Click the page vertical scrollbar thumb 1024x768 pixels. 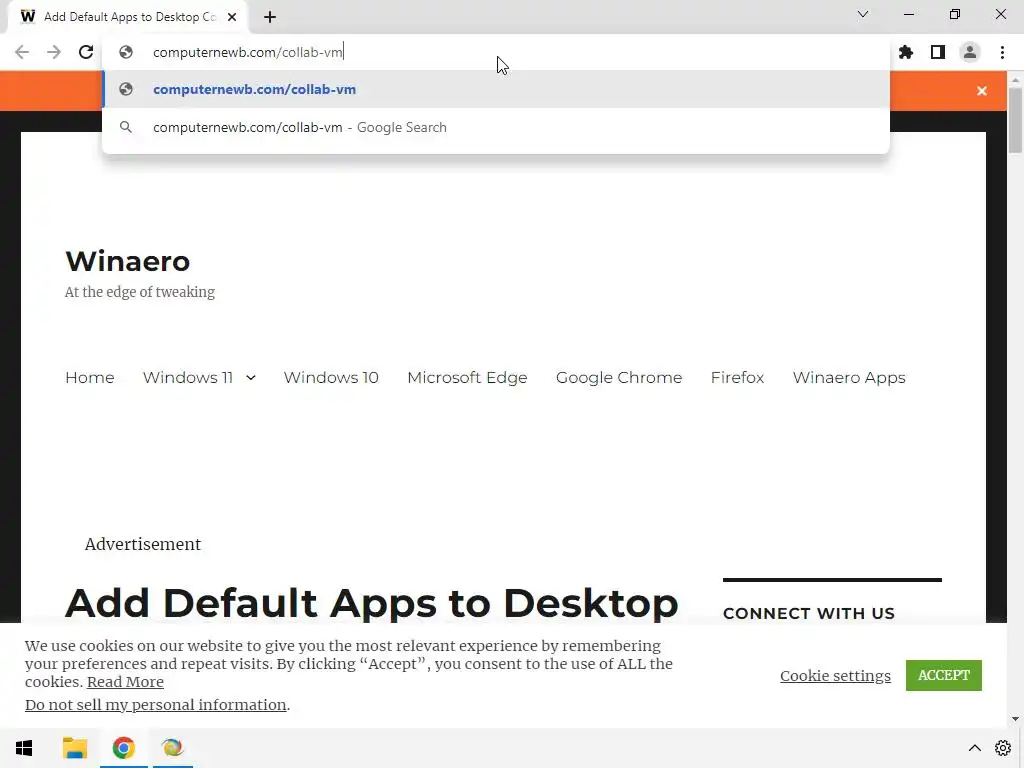(1015, 120)
